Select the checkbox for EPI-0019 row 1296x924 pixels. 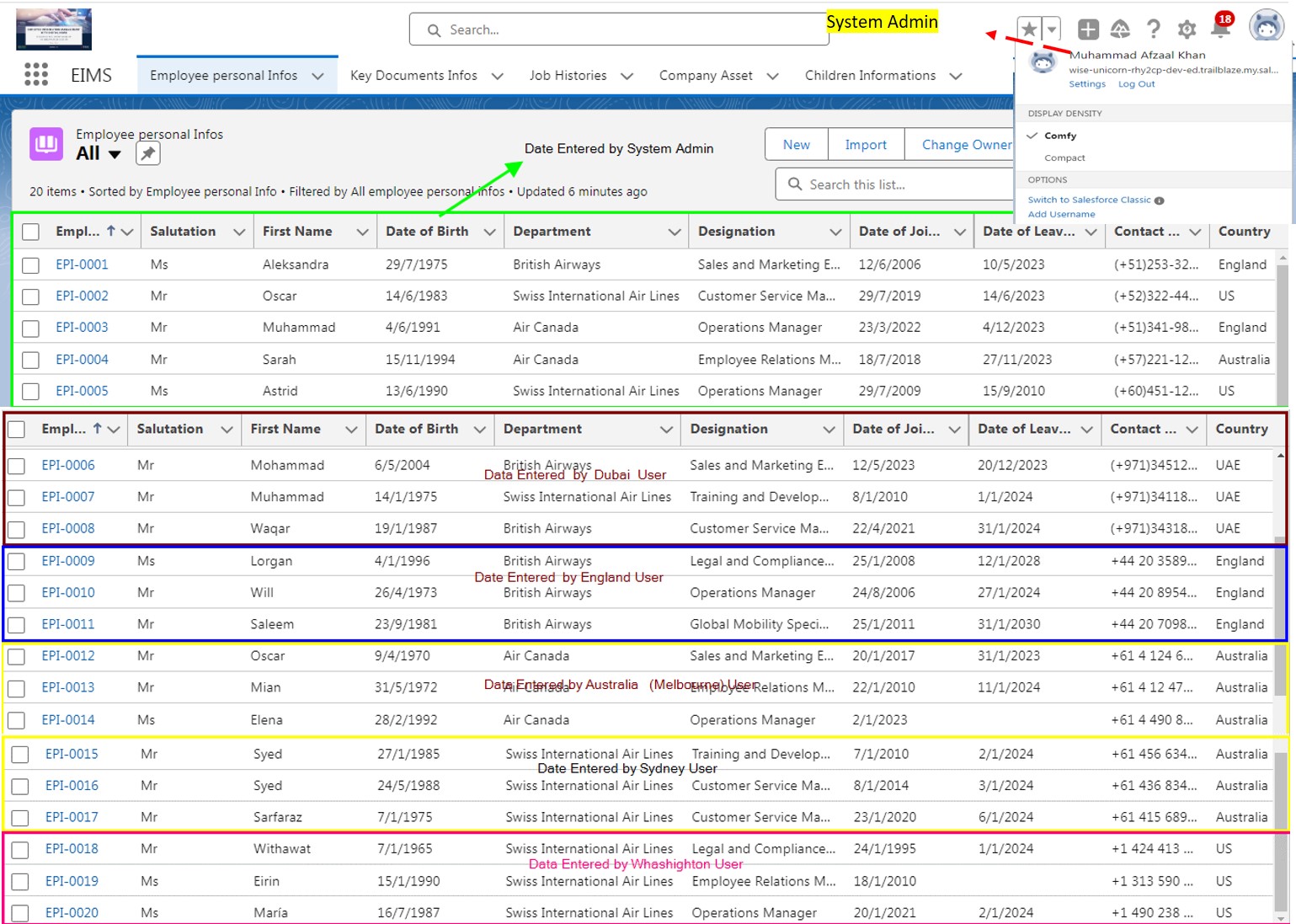[20, 882]
